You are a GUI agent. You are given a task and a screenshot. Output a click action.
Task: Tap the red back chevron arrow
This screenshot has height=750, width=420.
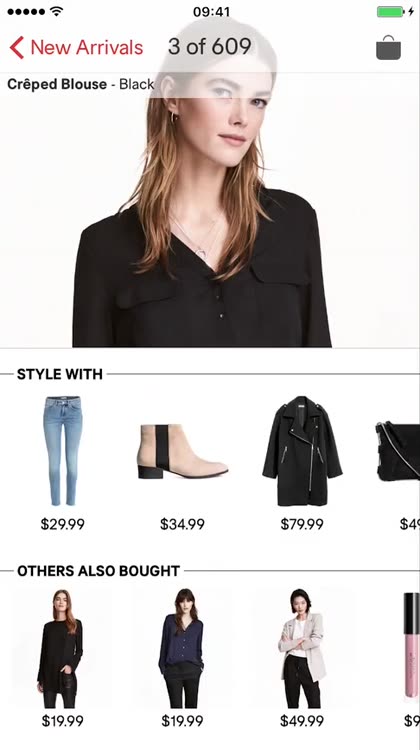point(16,47)
